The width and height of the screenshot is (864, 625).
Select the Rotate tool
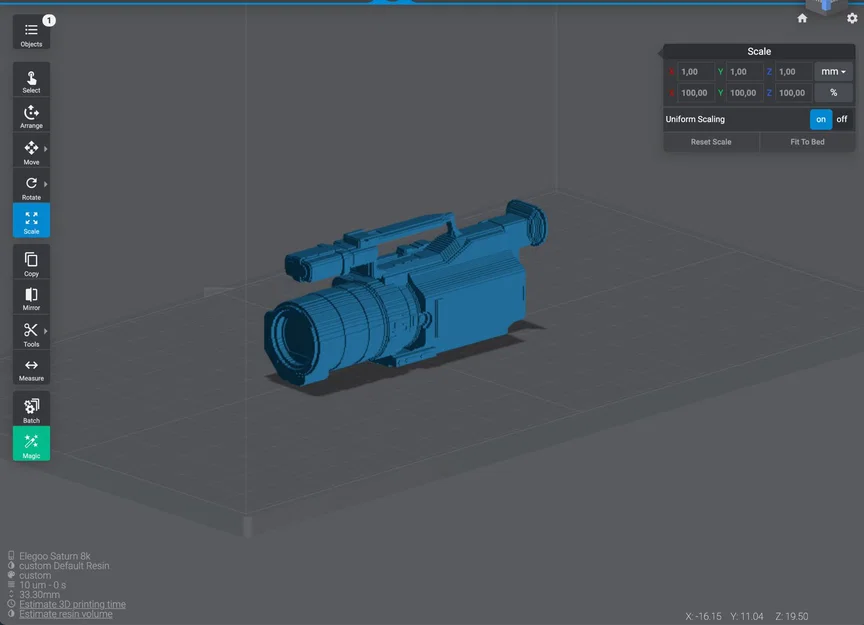(31, 186)
